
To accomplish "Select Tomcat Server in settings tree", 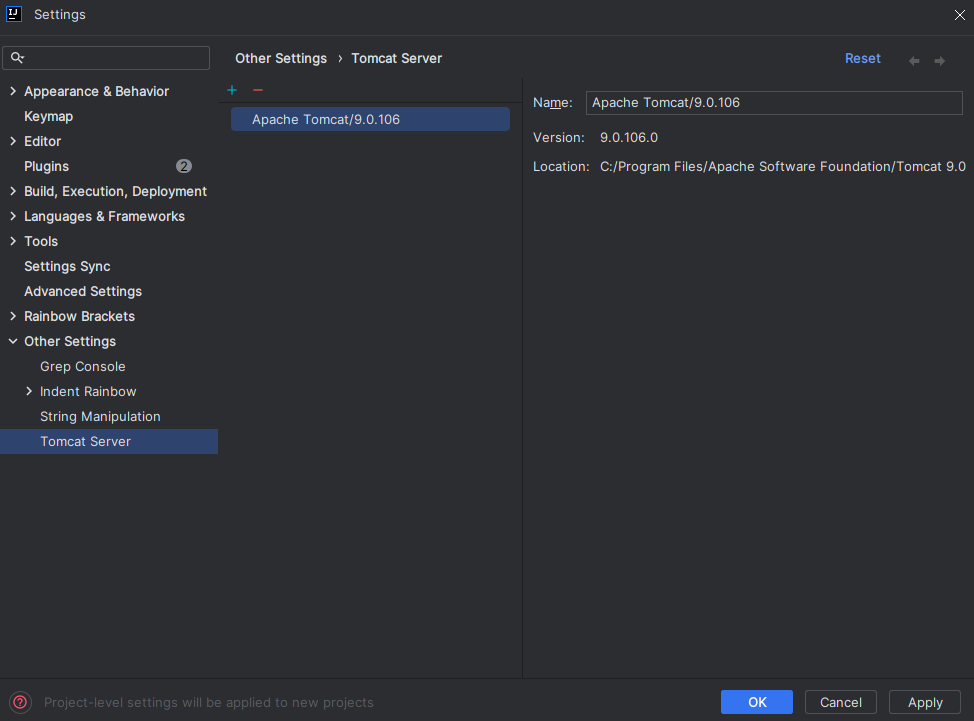I will coord(109,442).
